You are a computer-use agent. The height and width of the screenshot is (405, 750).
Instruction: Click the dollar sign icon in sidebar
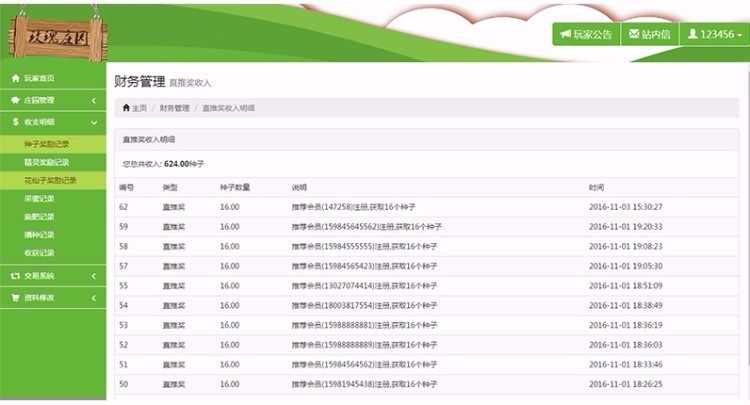tap(16, 122)
